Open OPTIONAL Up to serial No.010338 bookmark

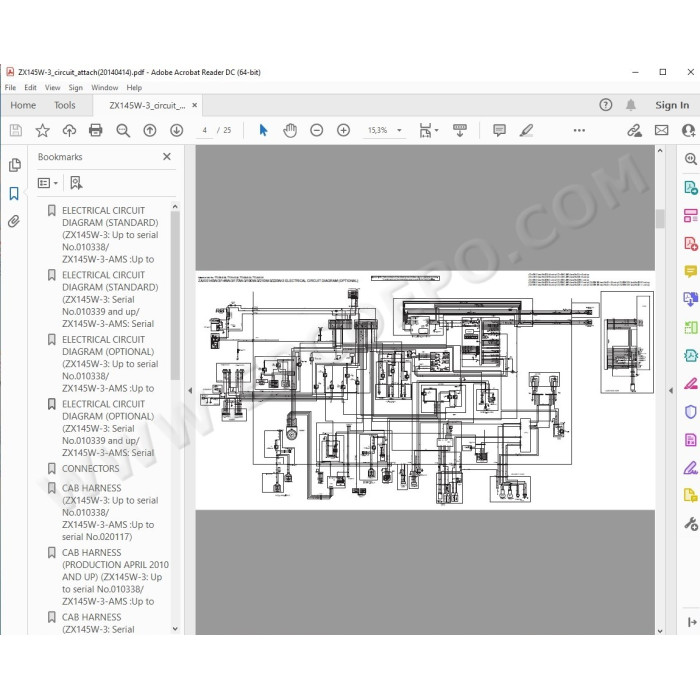tap(108, 364)
